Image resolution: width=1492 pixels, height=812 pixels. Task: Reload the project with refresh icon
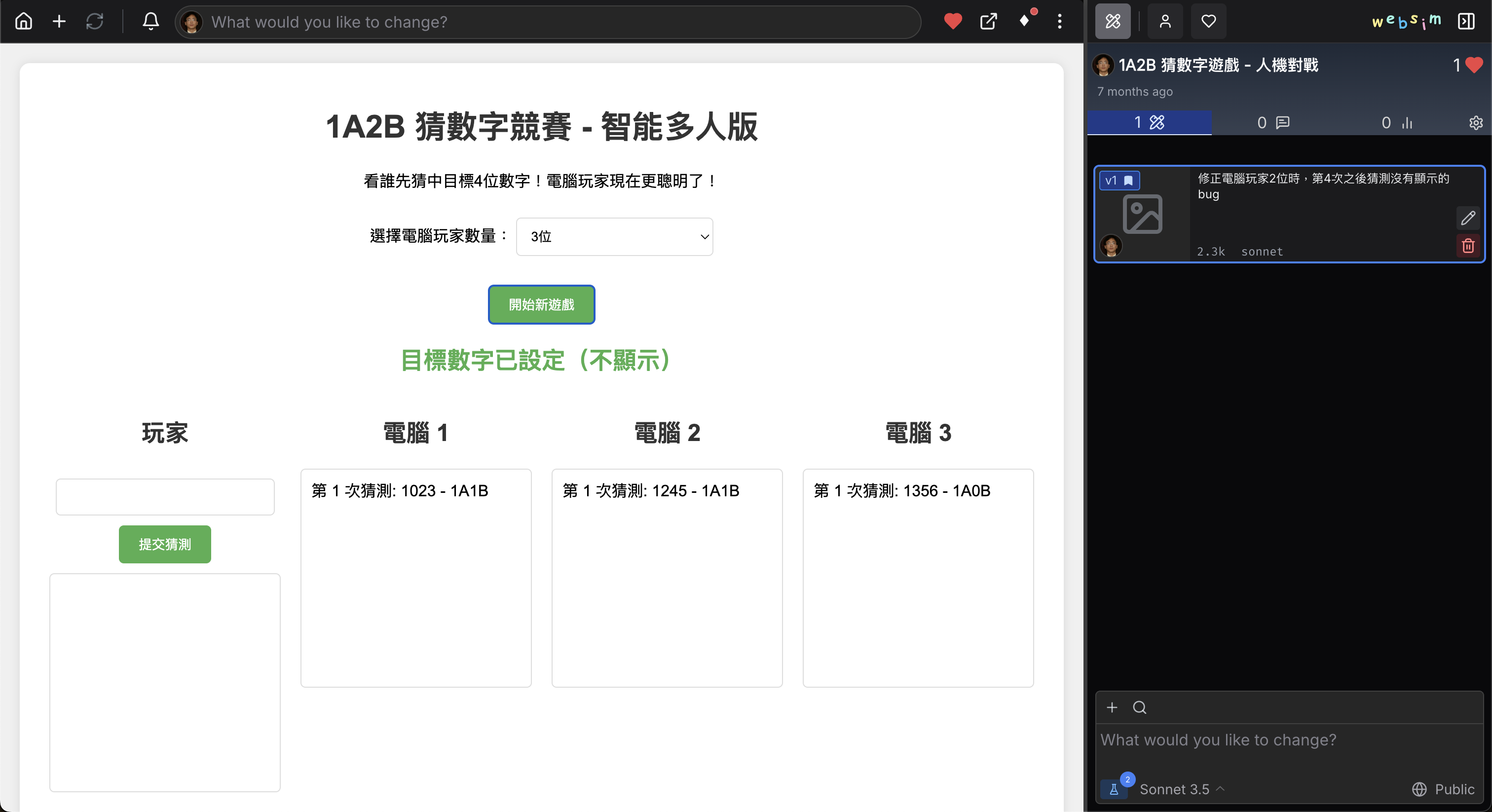tap(94, 21)
